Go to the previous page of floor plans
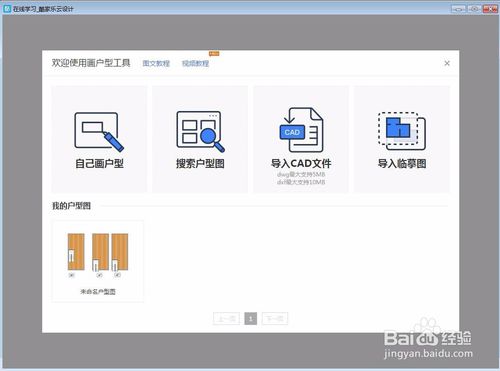Viewport: 500px width, 371px height. [x=226, y=319]
